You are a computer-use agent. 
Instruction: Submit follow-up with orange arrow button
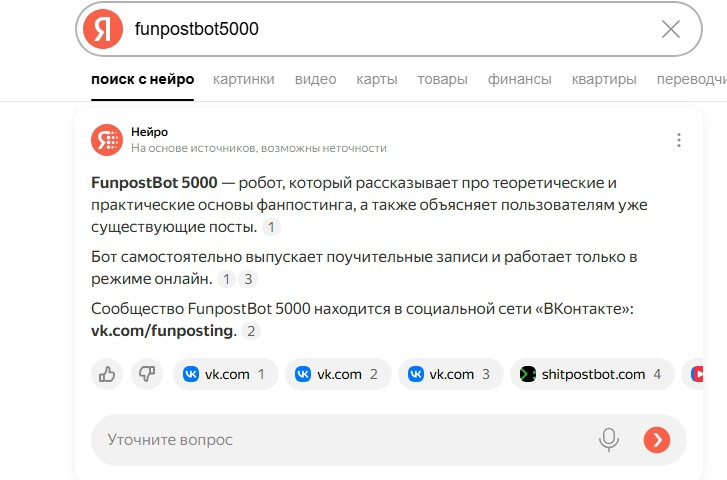(656, 439)
